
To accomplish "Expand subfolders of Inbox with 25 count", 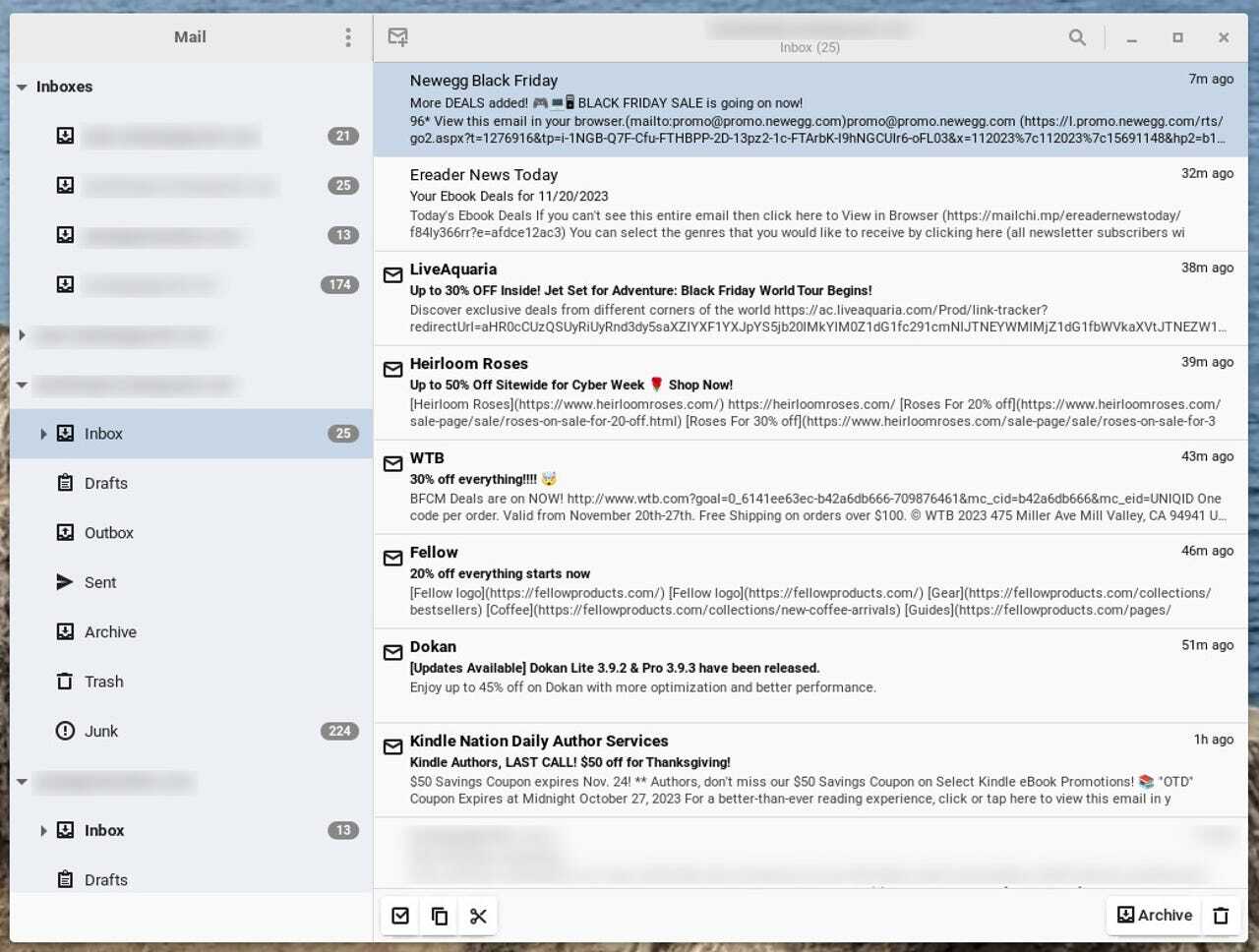I will (x=43, y=434).
